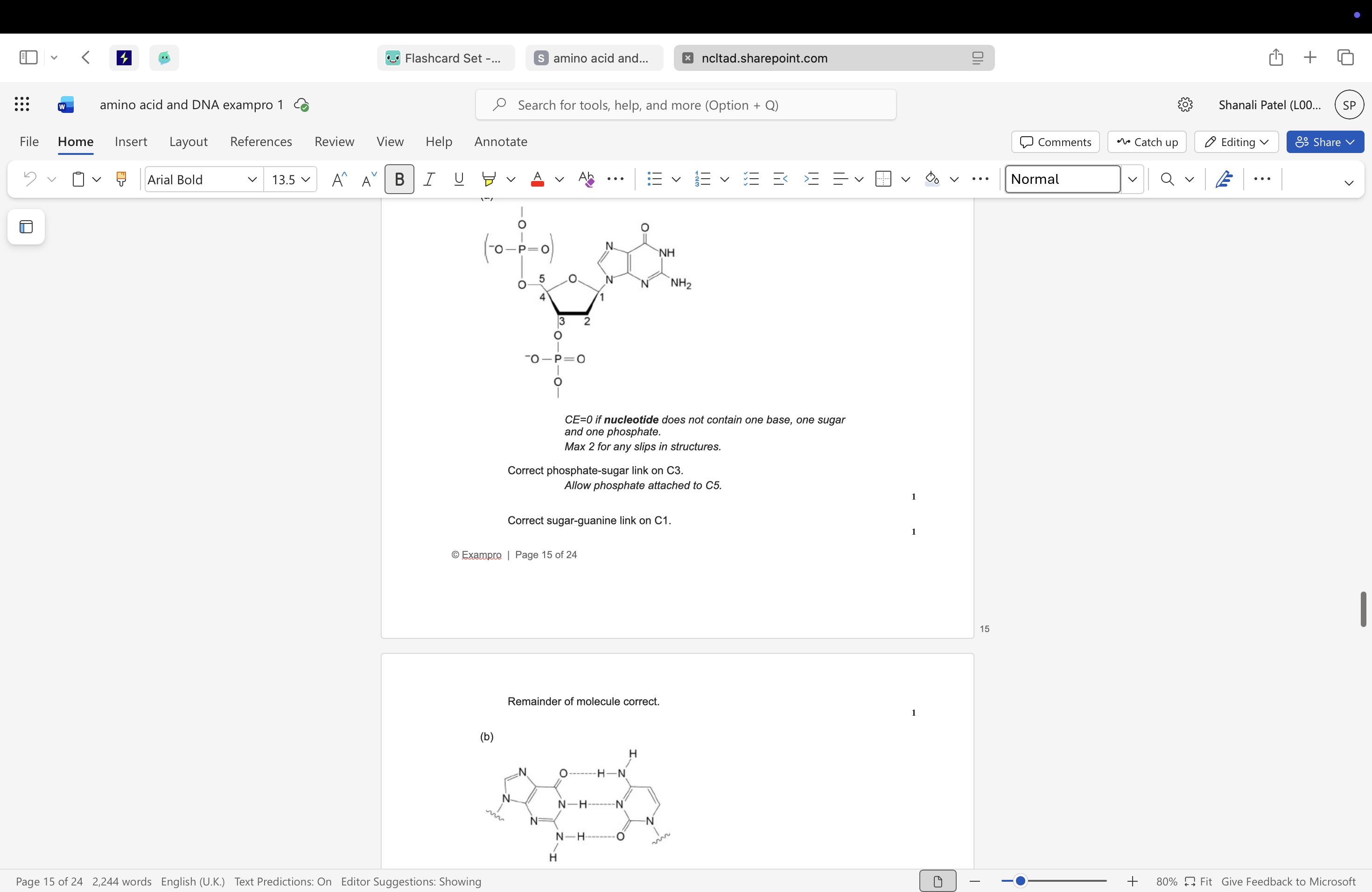Adjust the zoom slider handle
This screenshot has width=1372, height=892.
point(1020,880)
